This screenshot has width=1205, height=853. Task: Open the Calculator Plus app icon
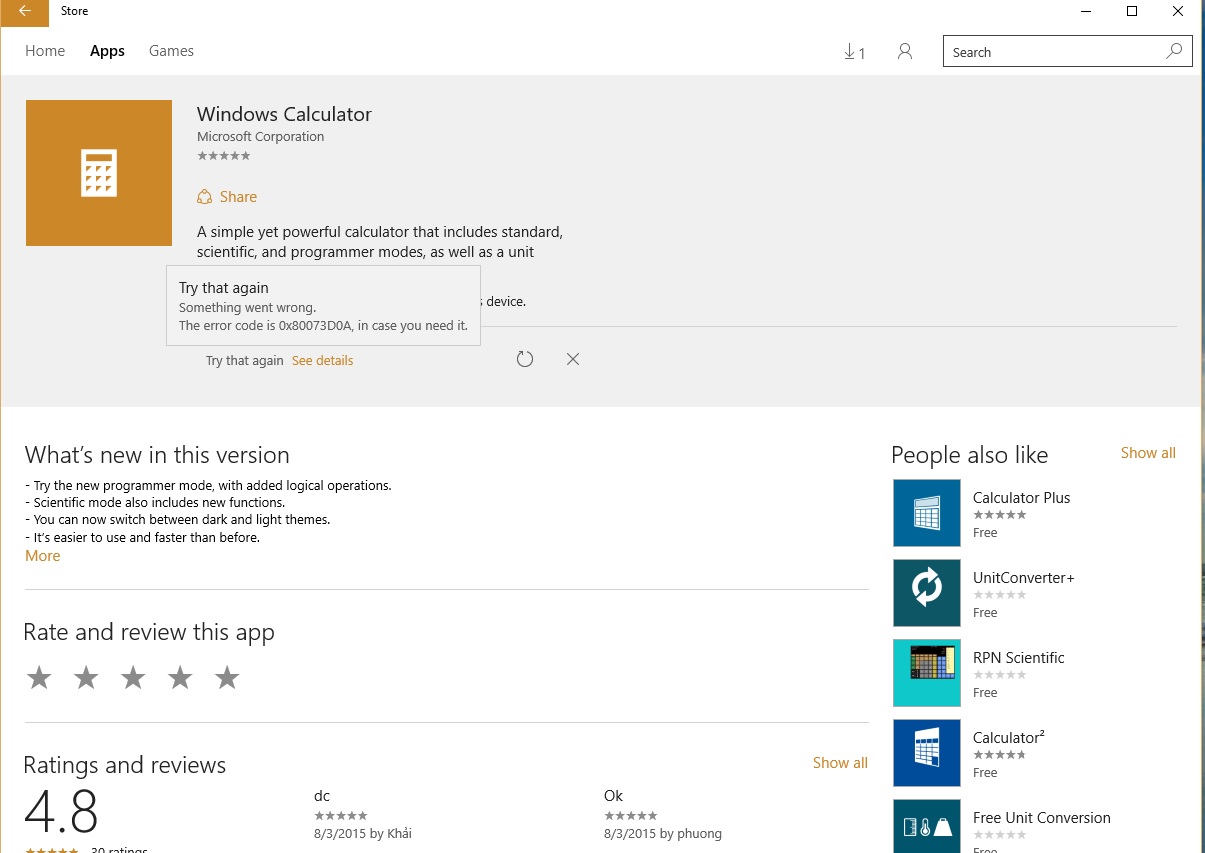(x=926, y=513)
